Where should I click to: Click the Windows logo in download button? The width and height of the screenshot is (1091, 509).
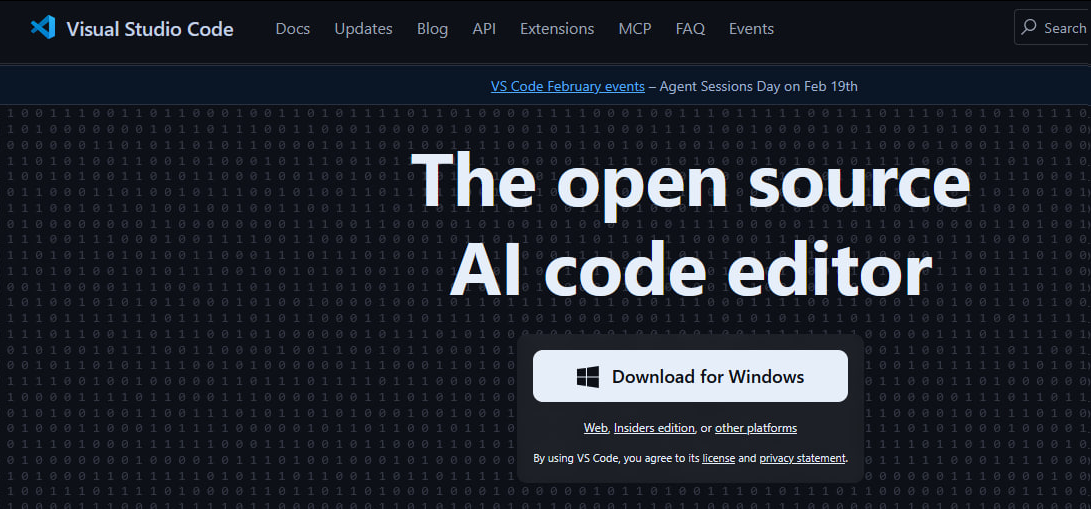point(588,377)
